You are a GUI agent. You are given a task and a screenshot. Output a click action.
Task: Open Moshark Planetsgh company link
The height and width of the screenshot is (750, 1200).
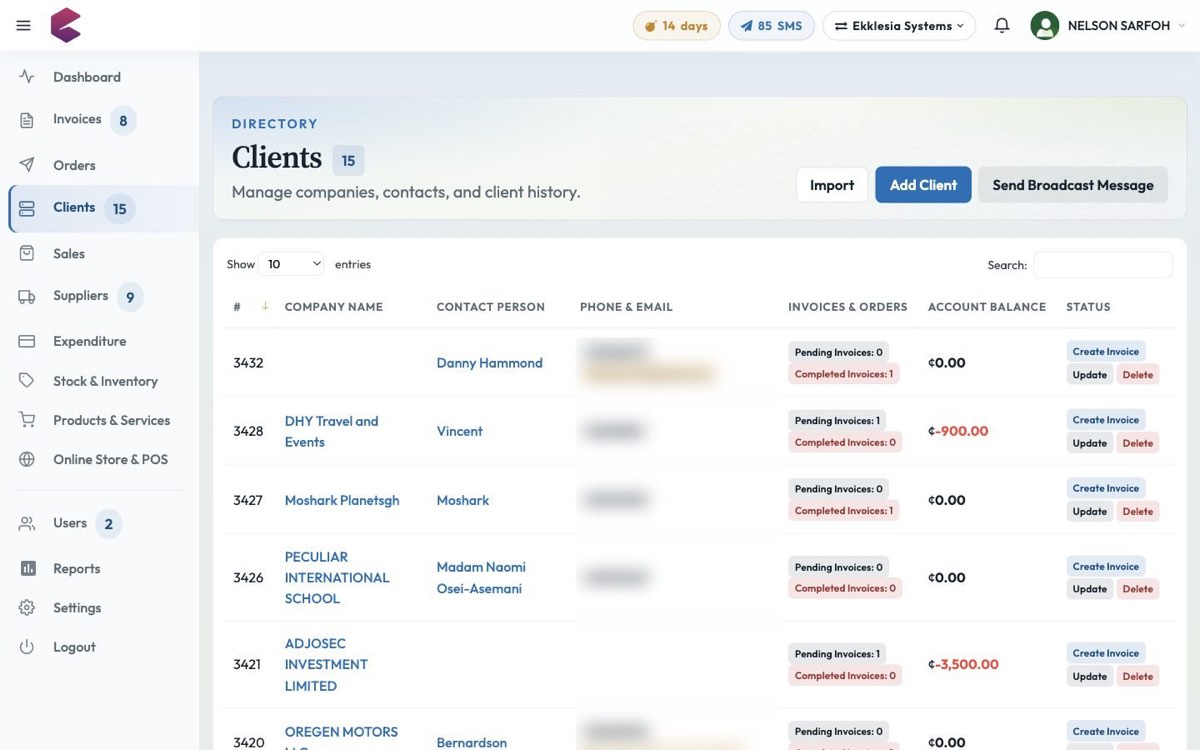[x=342, y=500]
